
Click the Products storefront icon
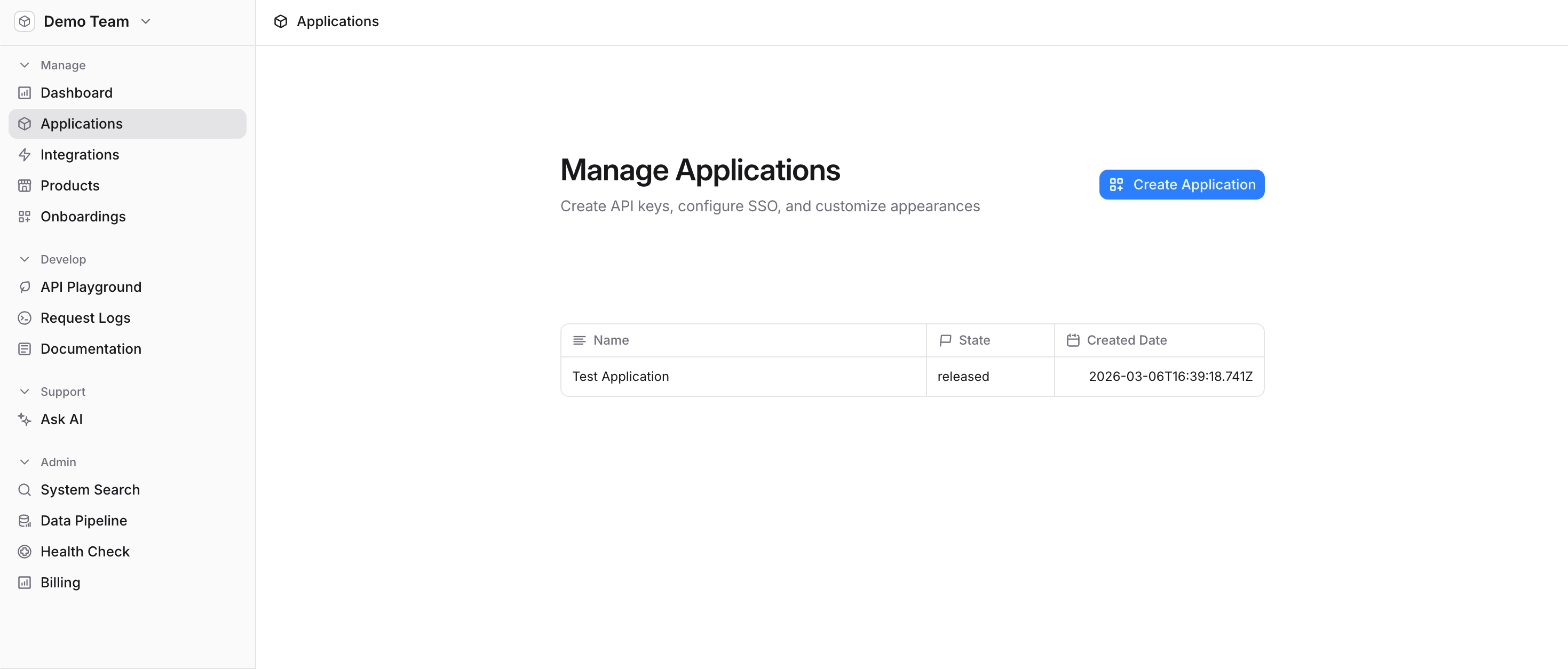25,186
